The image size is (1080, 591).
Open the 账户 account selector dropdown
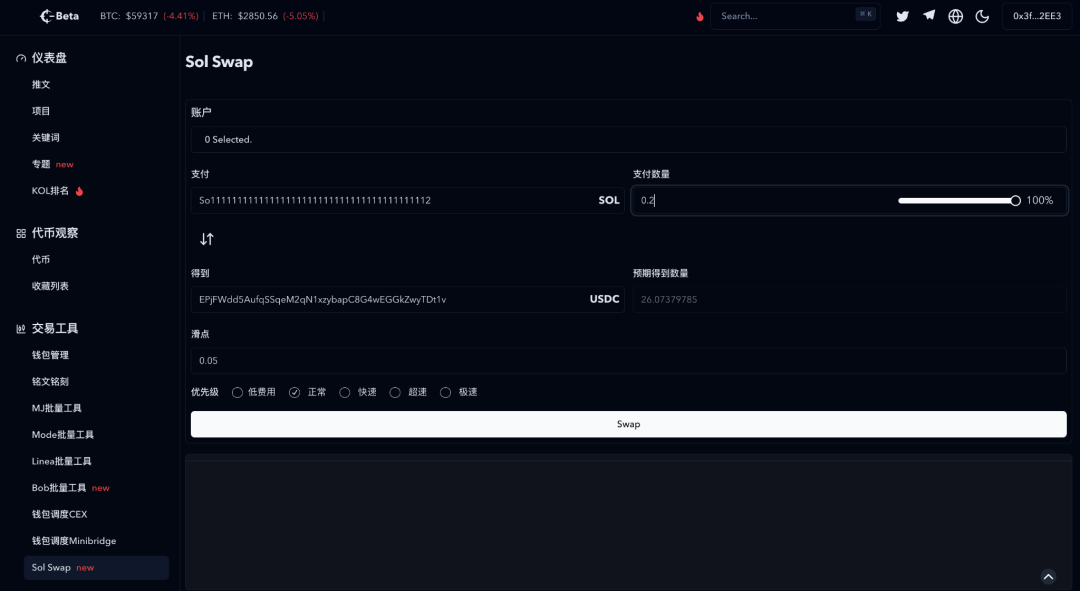(x=628, y=139)
